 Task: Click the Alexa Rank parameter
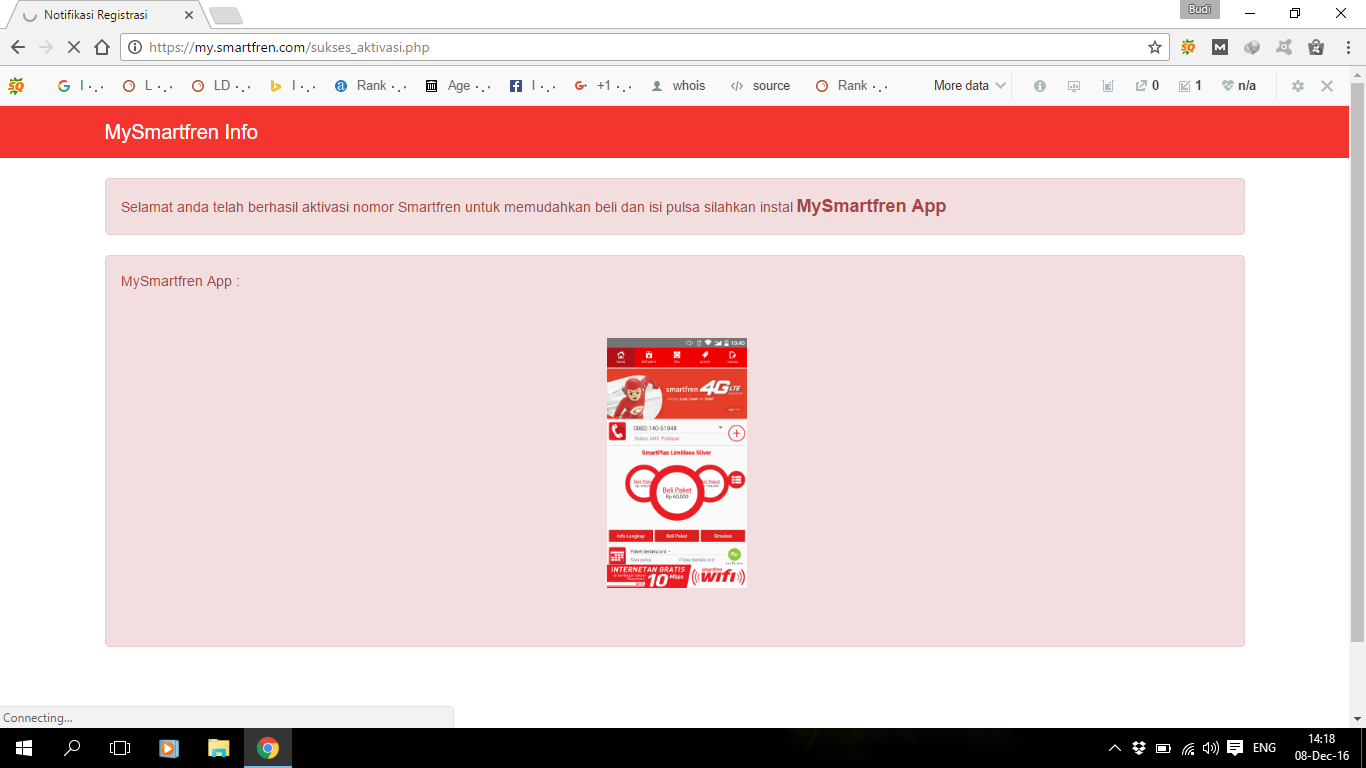371,86
